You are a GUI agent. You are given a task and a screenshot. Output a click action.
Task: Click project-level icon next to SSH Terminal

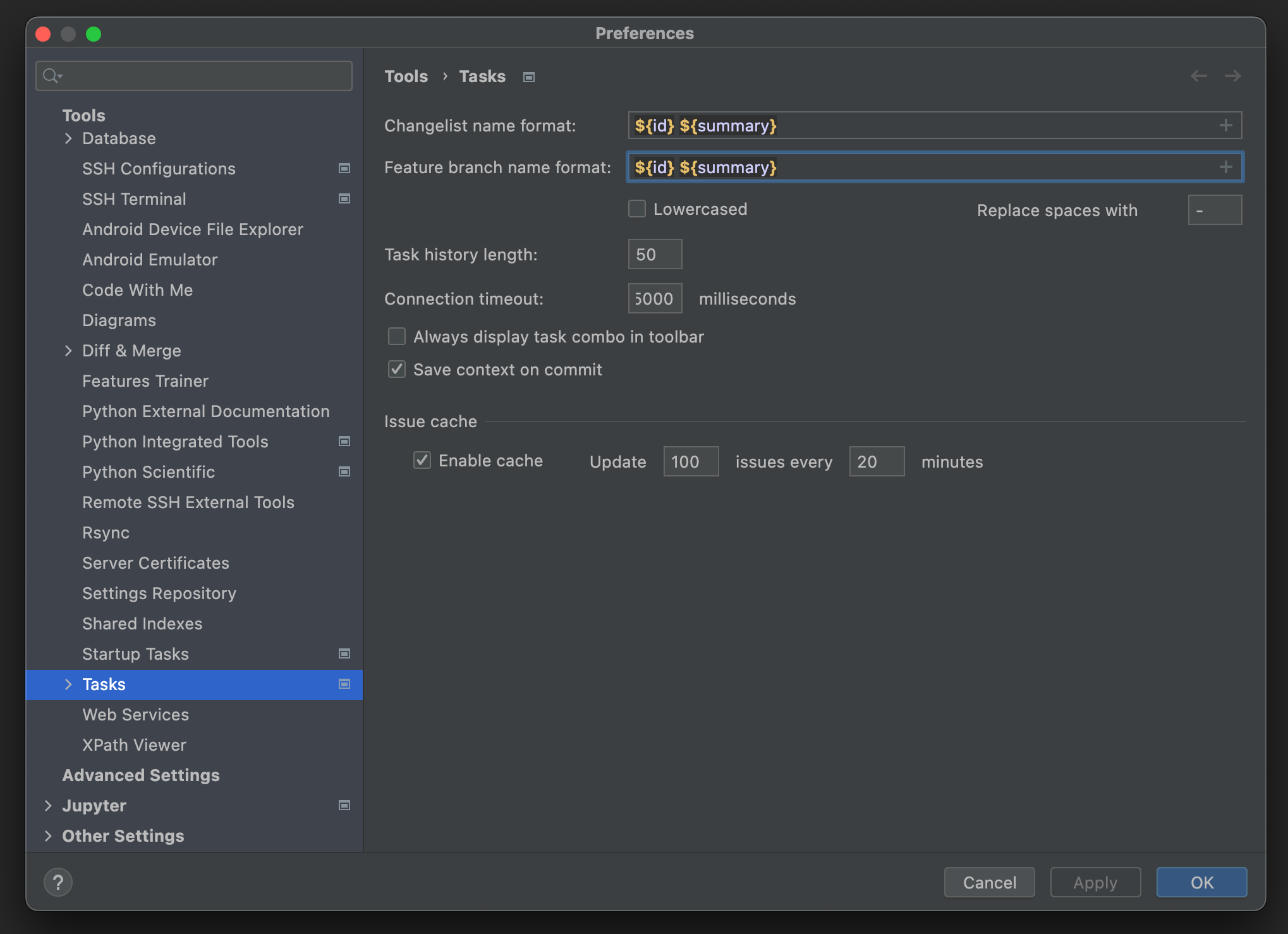pos(344,198)
